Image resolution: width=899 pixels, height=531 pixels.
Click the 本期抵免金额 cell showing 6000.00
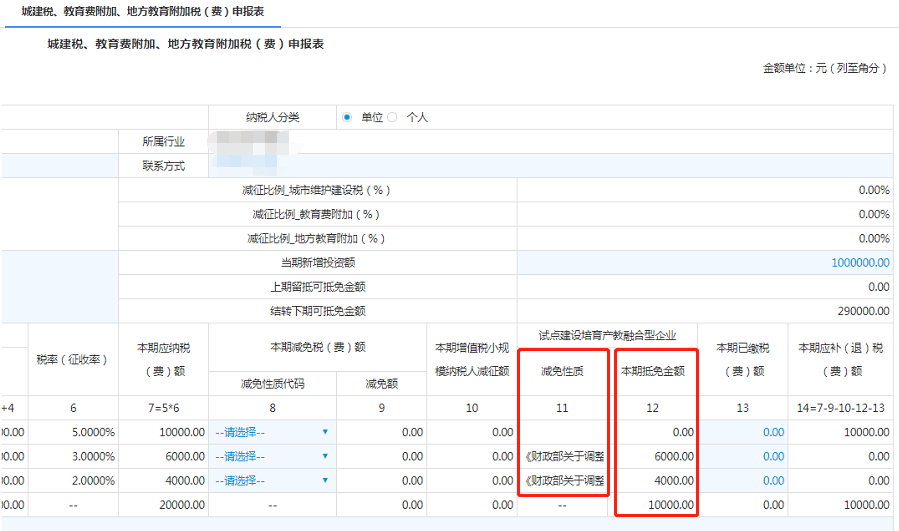[x=655, y=456]
